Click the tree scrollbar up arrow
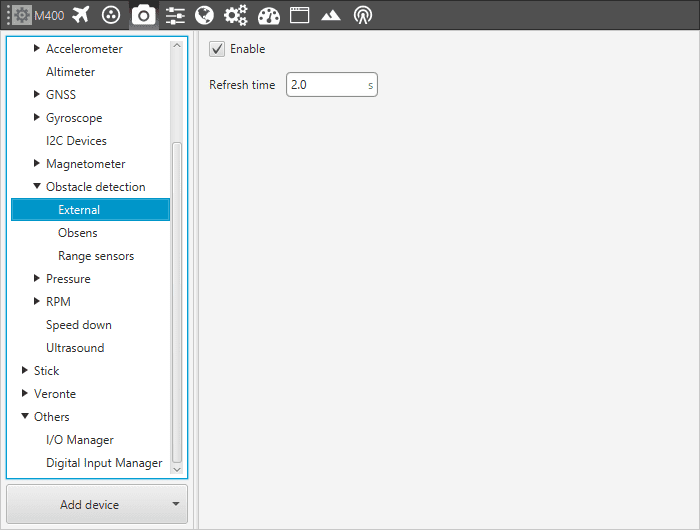 177,45
